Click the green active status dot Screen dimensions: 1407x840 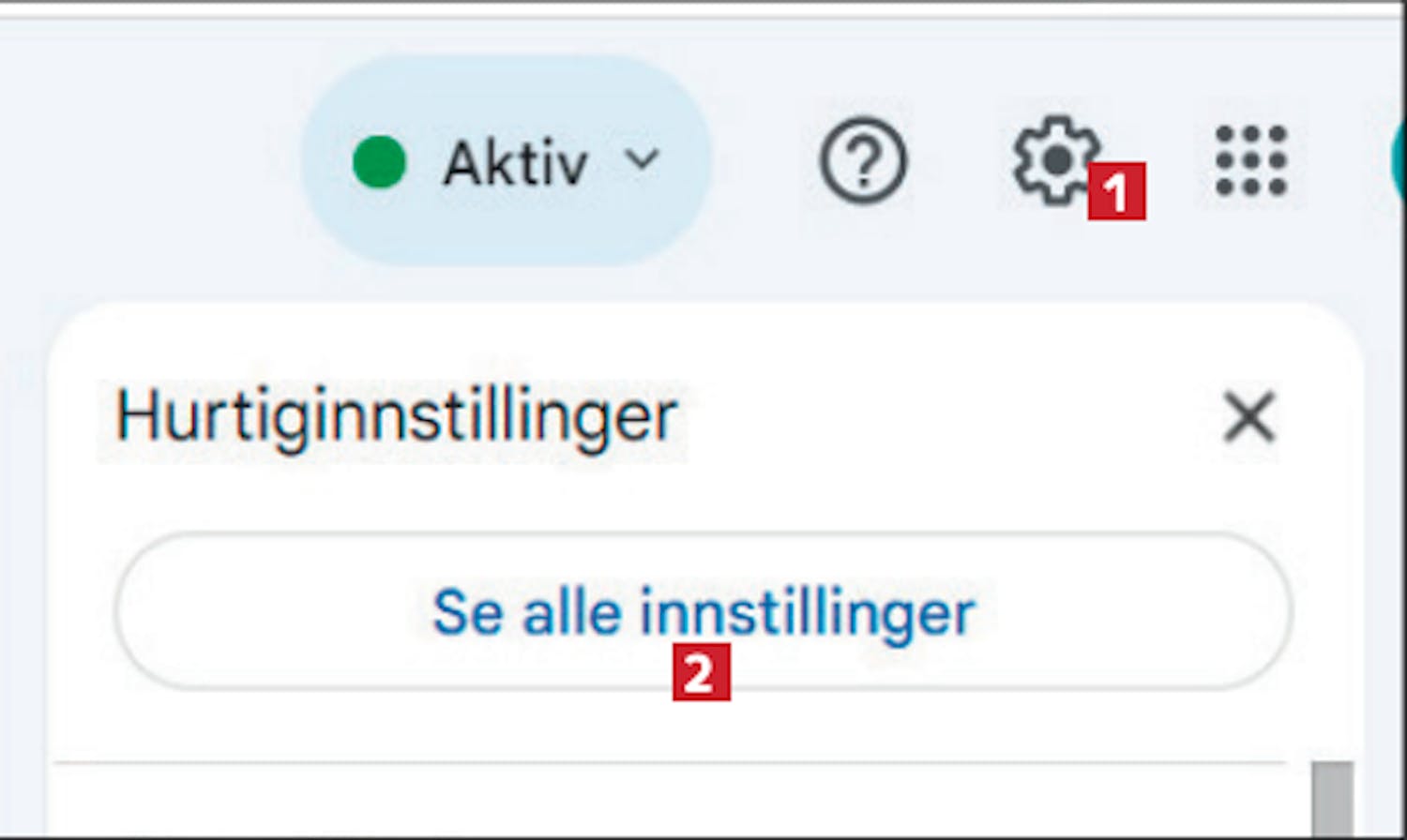[x=379, y=161]
